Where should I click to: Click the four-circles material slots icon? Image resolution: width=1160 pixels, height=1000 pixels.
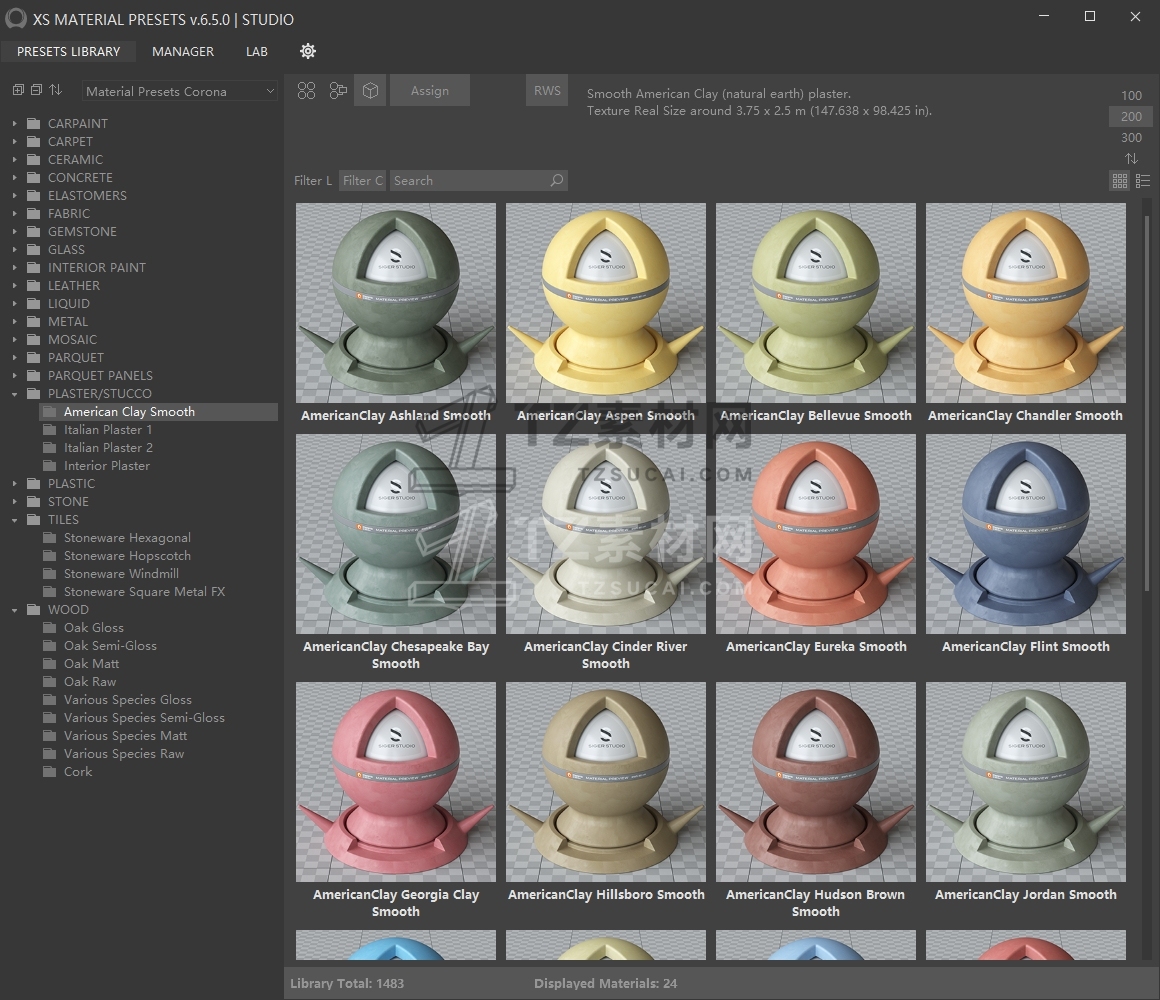pos(306,90)
